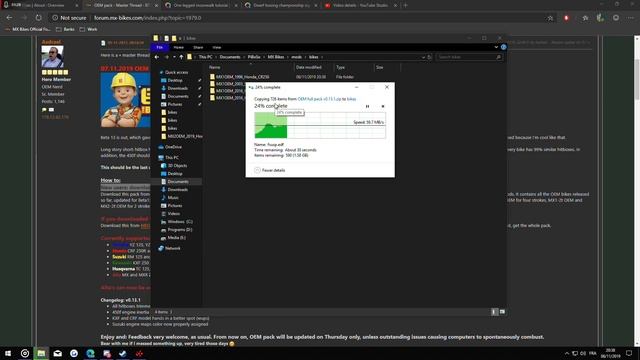Image resolution: width=640 pixels, height=360 pixels.
Task: Open Mail app from the taskbar
Action: (58, 353)
